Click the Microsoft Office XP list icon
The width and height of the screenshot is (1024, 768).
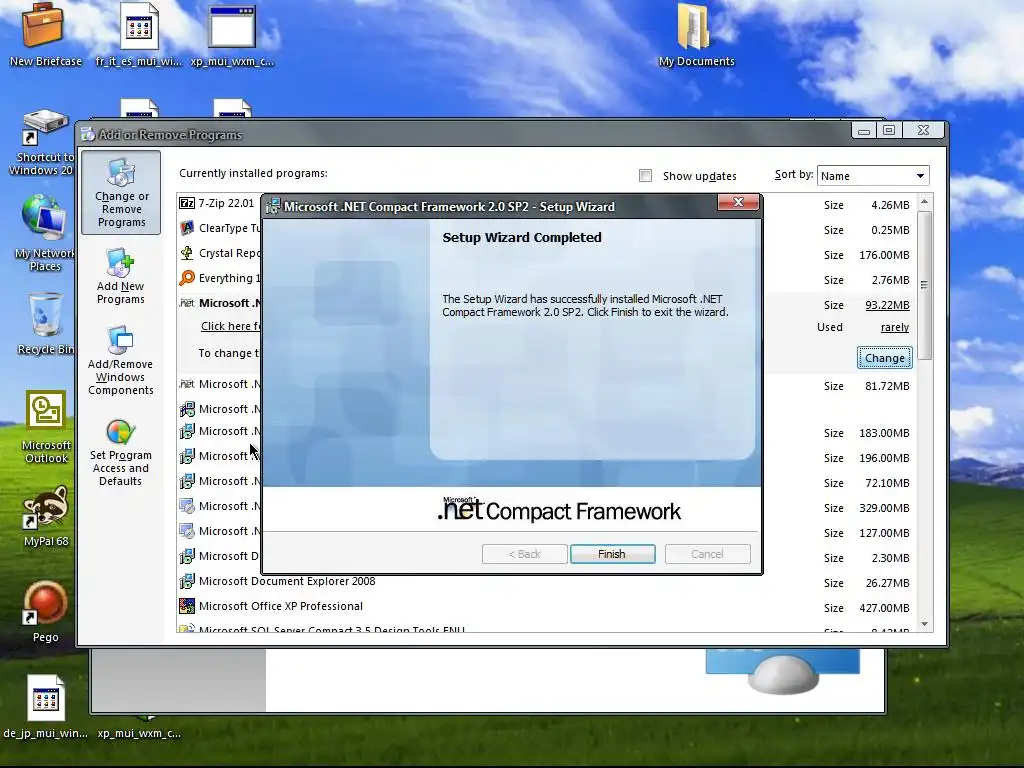tap(187, 606)
